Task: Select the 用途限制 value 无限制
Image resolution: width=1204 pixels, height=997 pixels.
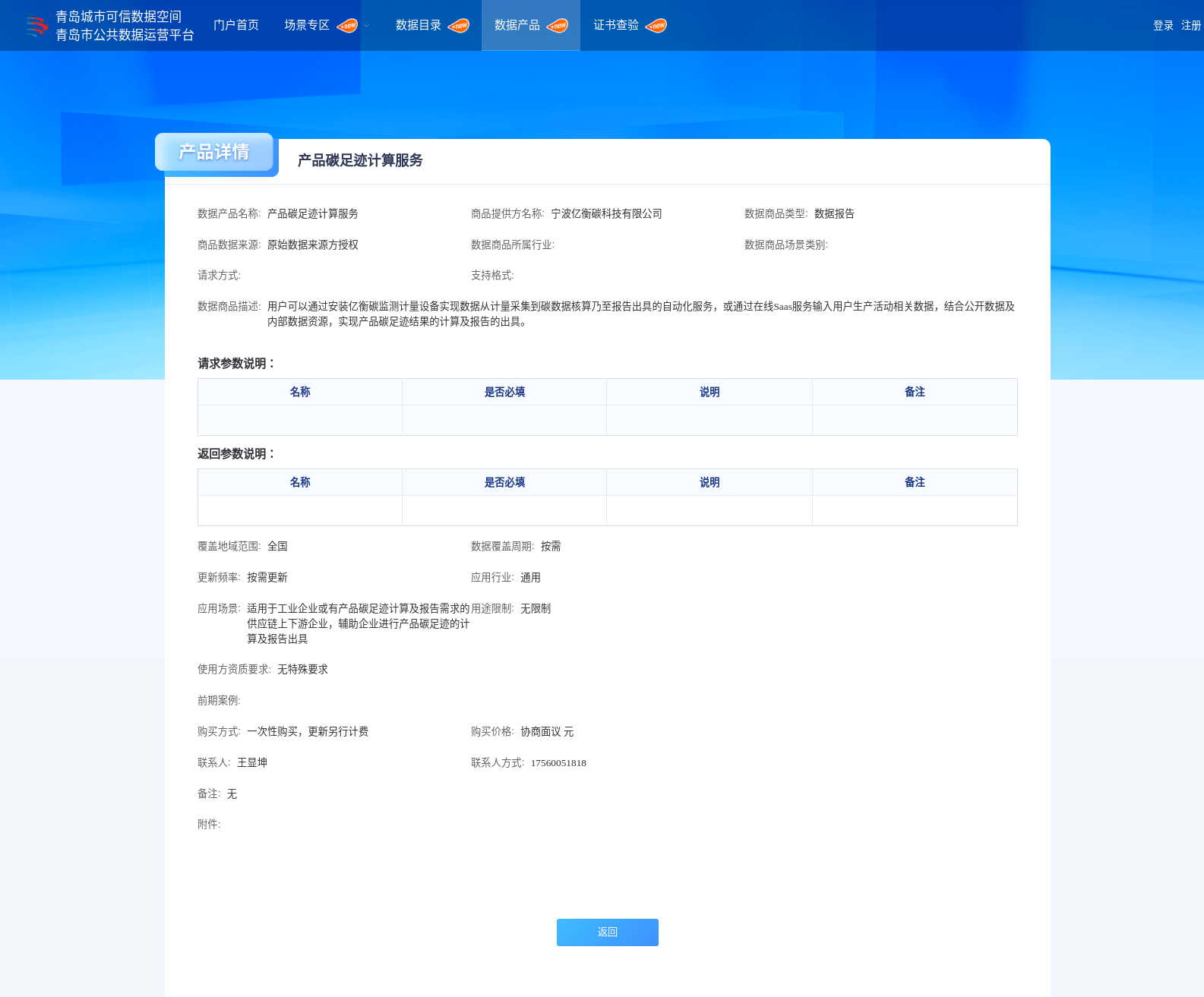Action: point(536,609)
